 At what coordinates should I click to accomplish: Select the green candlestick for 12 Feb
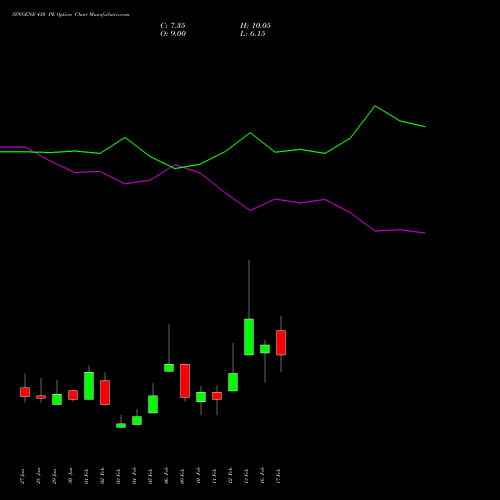point(233,382)
